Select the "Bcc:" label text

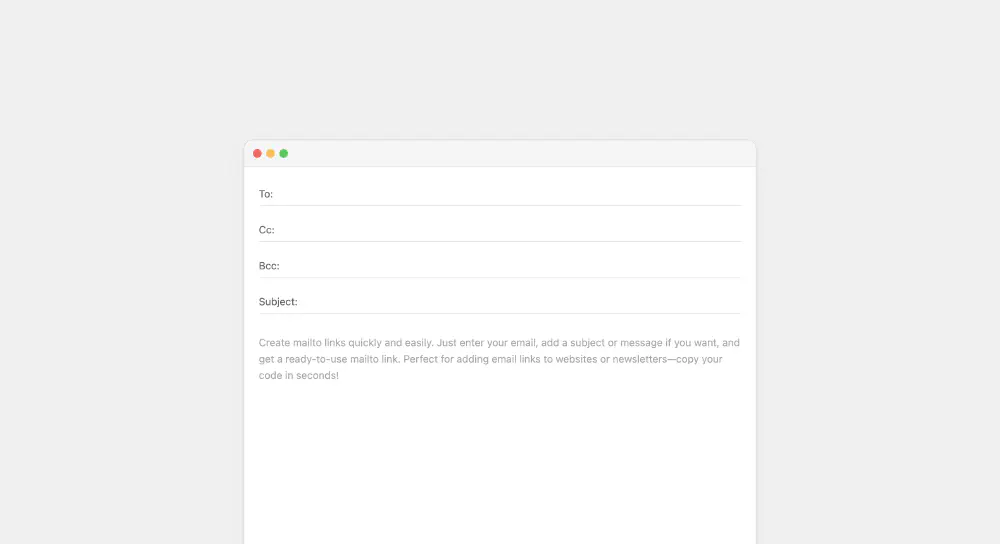[269, 266]
